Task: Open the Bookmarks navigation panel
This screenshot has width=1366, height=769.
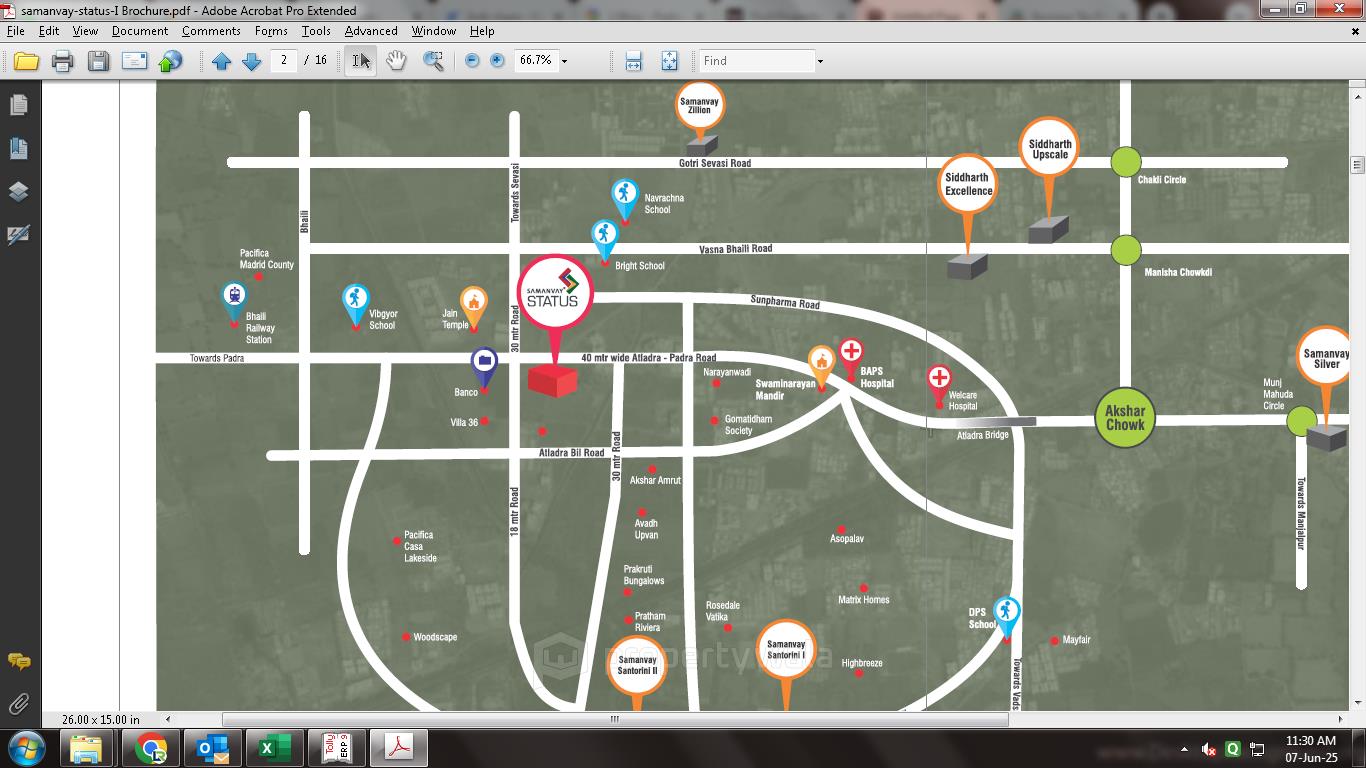Action: click(x=18, y=149)
